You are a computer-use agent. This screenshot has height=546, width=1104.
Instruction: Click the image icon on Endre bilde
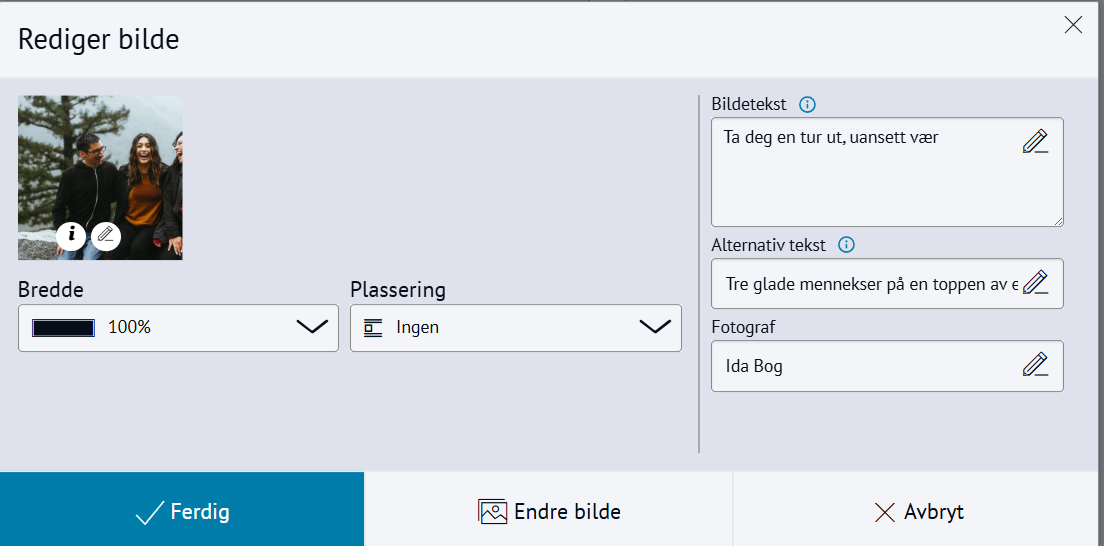pos(493,512)
